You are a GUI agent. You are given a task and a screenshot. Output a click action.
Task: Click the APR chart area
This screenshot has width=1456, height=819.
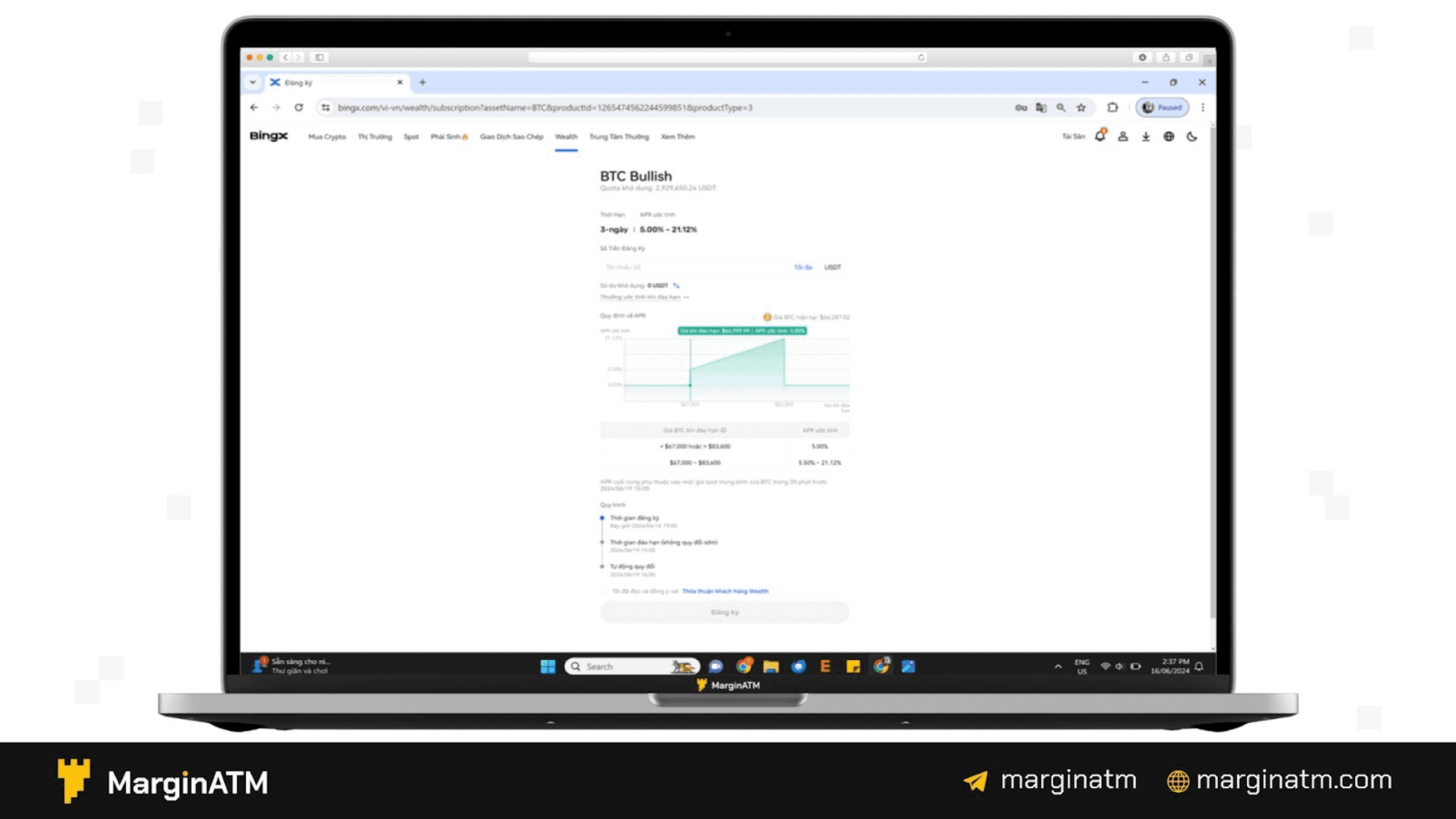pos(737,369)
